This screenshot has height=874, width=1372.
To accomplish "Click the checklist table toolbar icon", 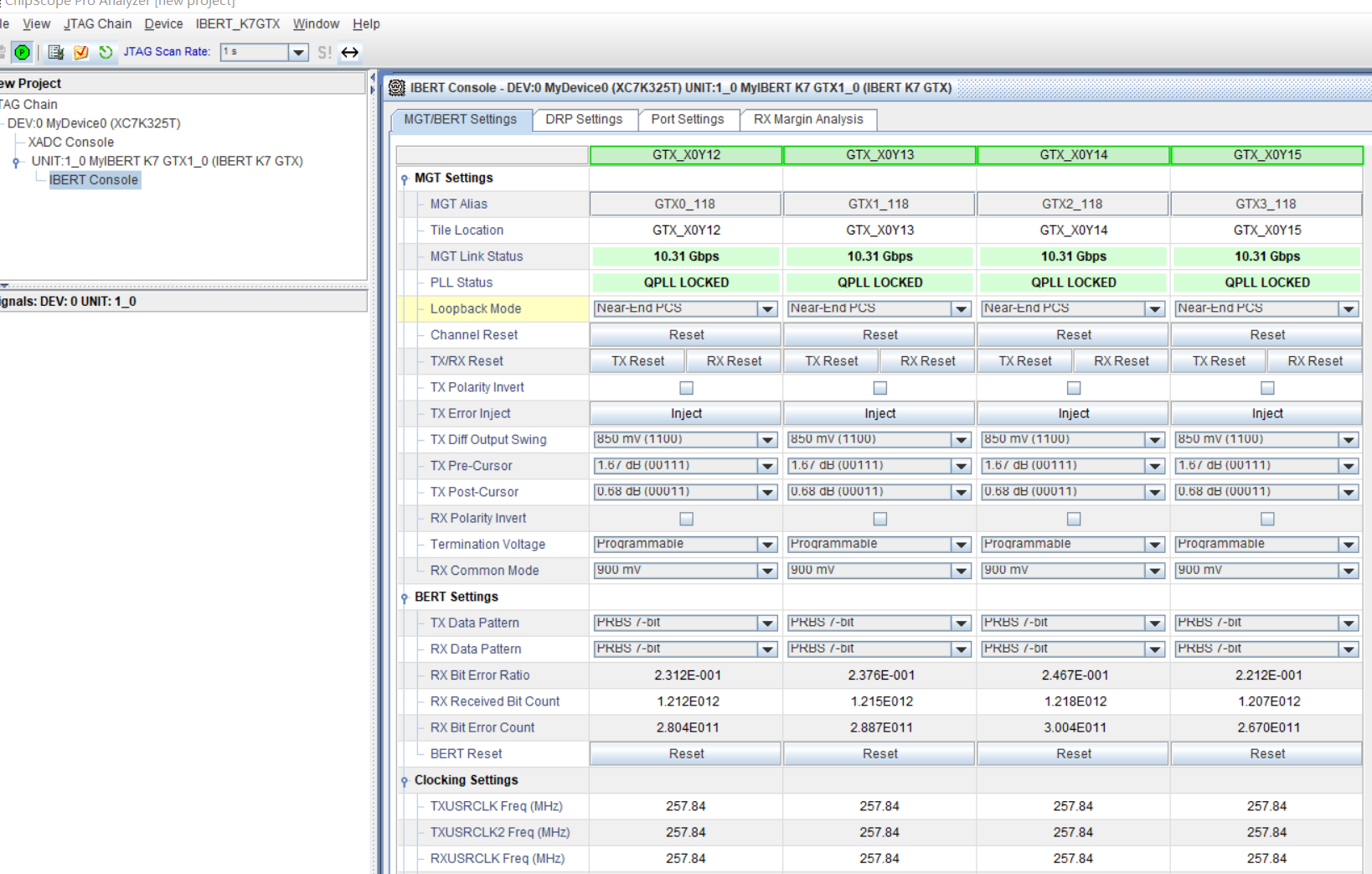I will pyautogui.click(x=56, y=52).
